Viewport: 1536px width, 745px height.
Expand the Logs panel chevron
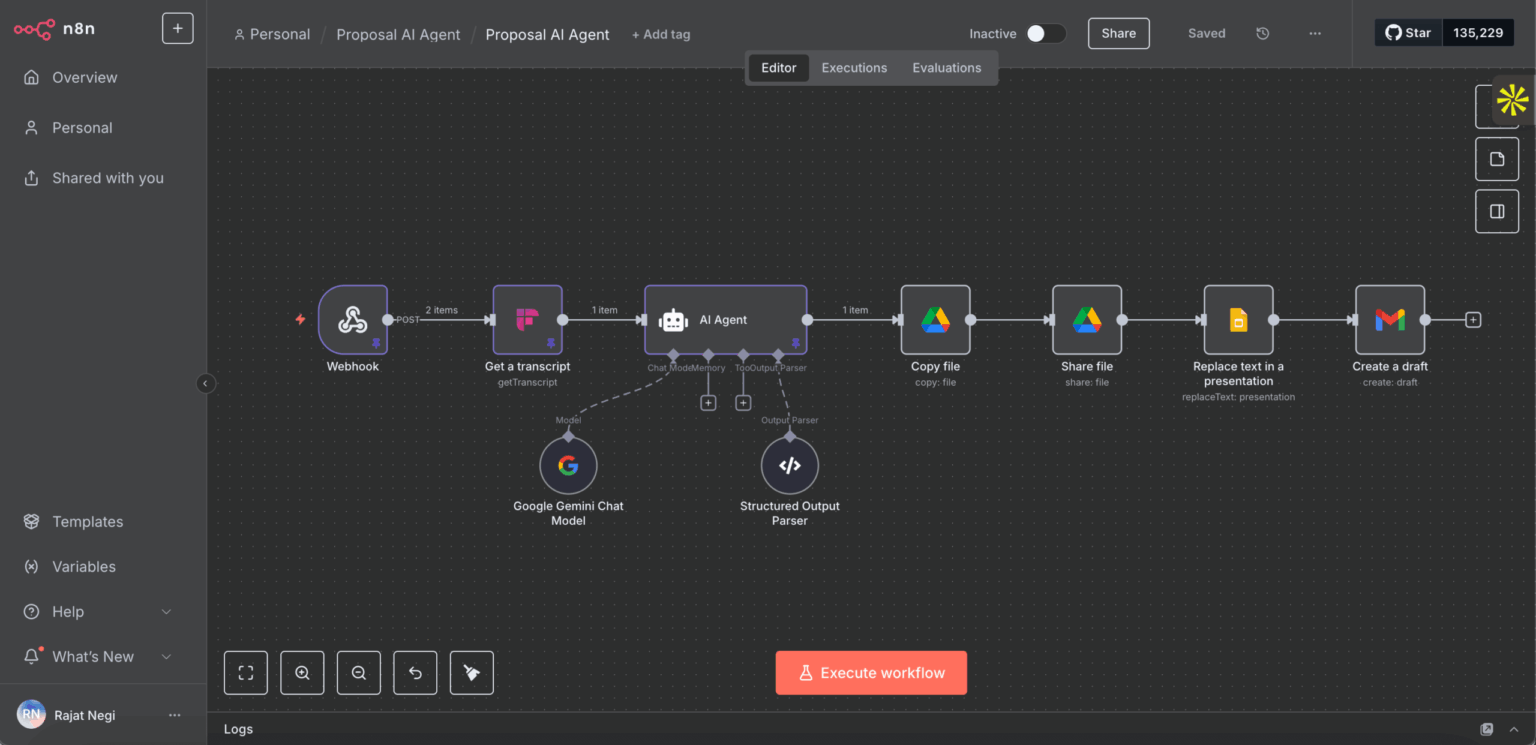click(1515, 730)
